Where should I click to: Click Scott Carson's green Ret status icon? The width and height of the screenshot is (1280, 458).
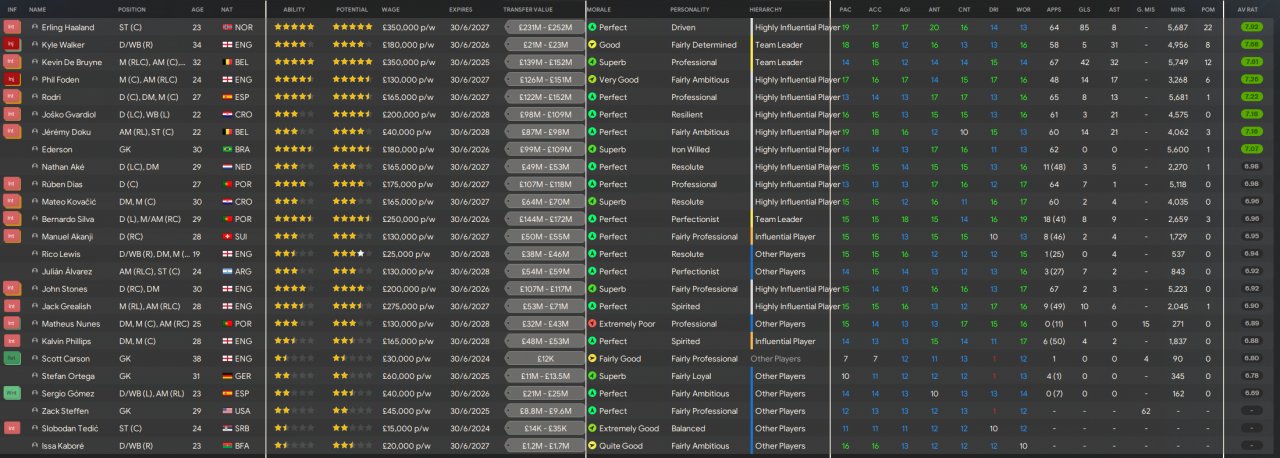[12, 358]
